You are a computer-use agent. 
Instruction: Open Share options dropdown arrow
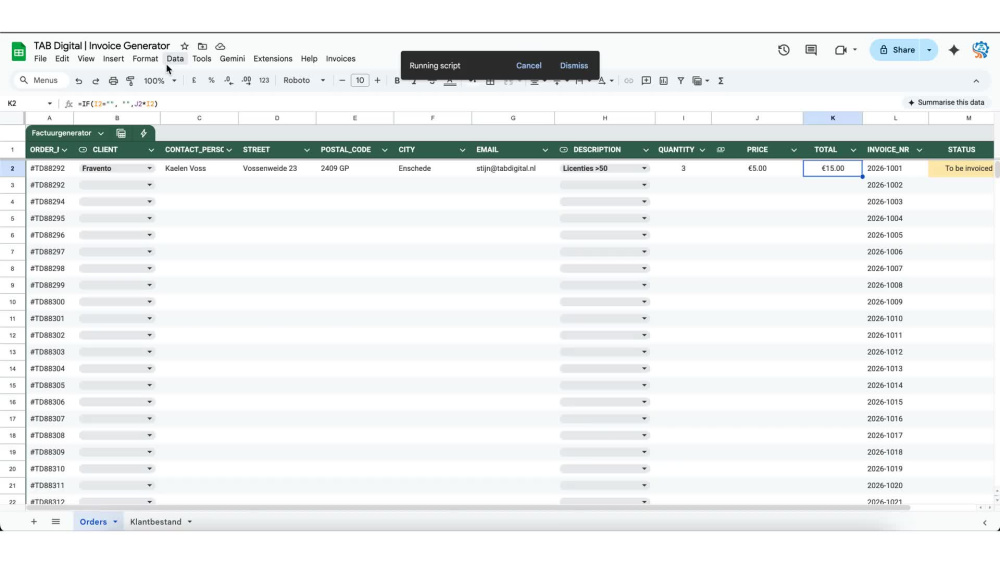(929, 50)
